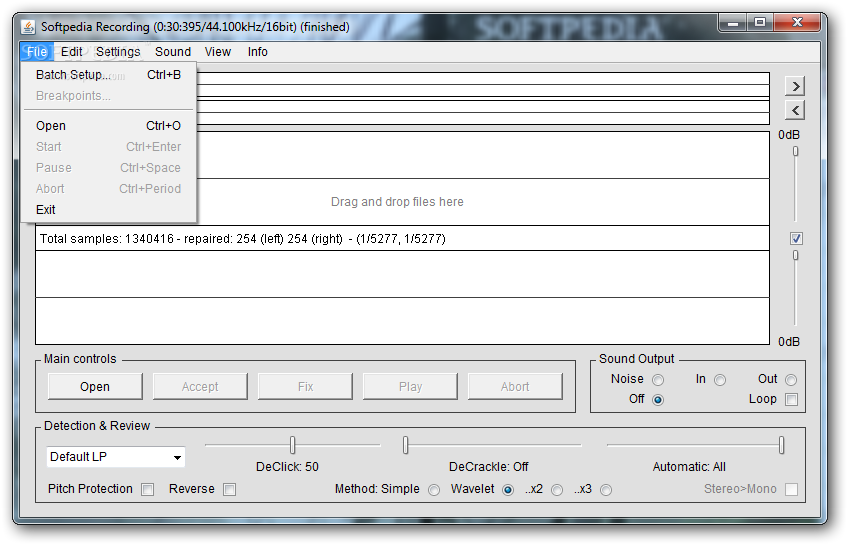Click the Open button in Main controls
Viewport: 848px width, 545px height.
(x=95, y=387)
